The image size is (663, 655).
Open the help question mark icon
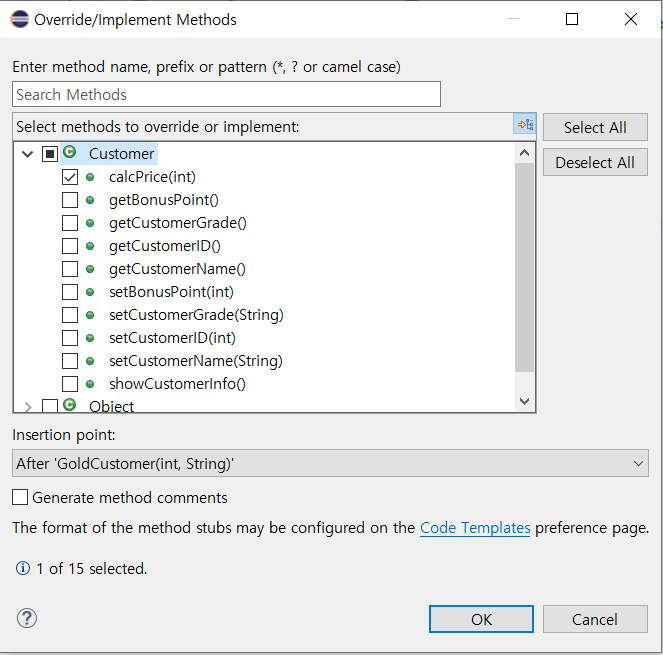tap(27, 618)
